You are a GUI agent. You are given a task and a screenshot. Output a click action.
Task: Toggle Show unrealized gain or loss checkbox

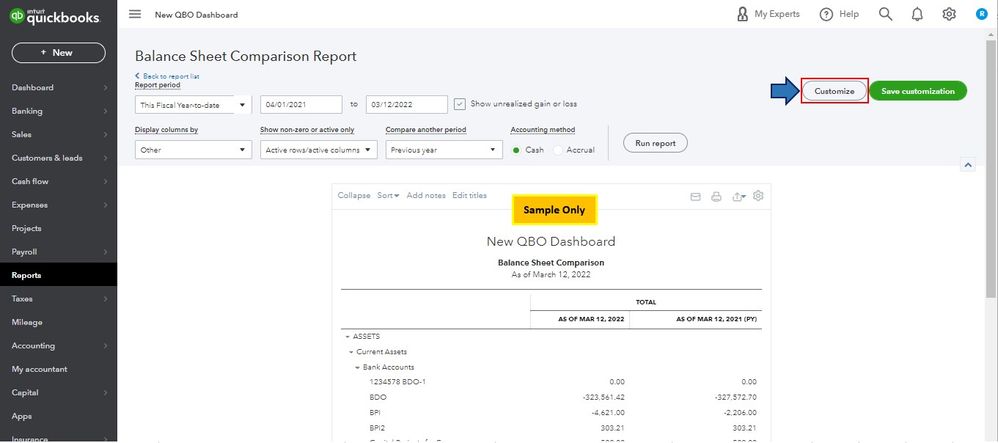pyautogui.click(x=459, y=104)
